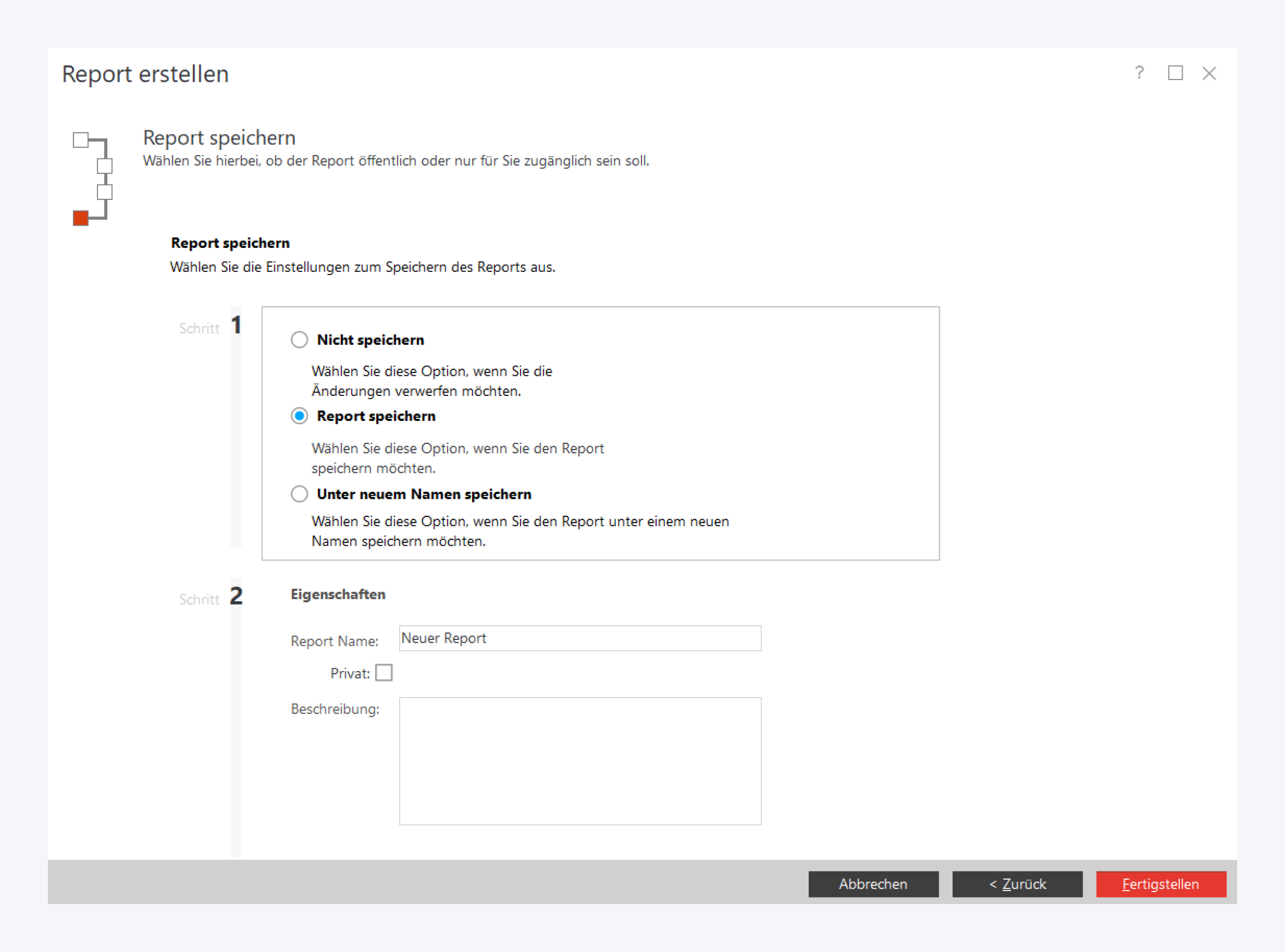Select the Nicht speichern radio option

click(299, 340)
